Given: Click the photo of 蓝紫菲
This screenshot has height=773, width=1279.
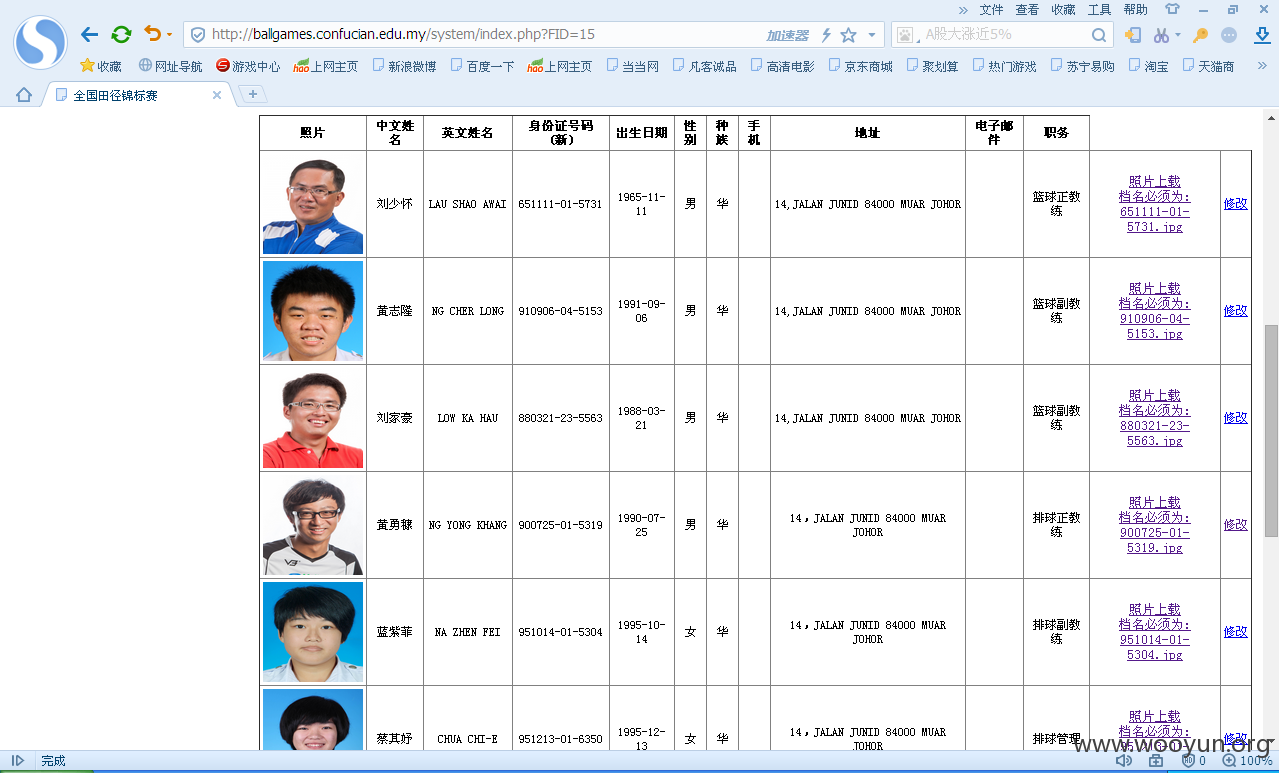Looking at the screenshot, I should [313, 632].
